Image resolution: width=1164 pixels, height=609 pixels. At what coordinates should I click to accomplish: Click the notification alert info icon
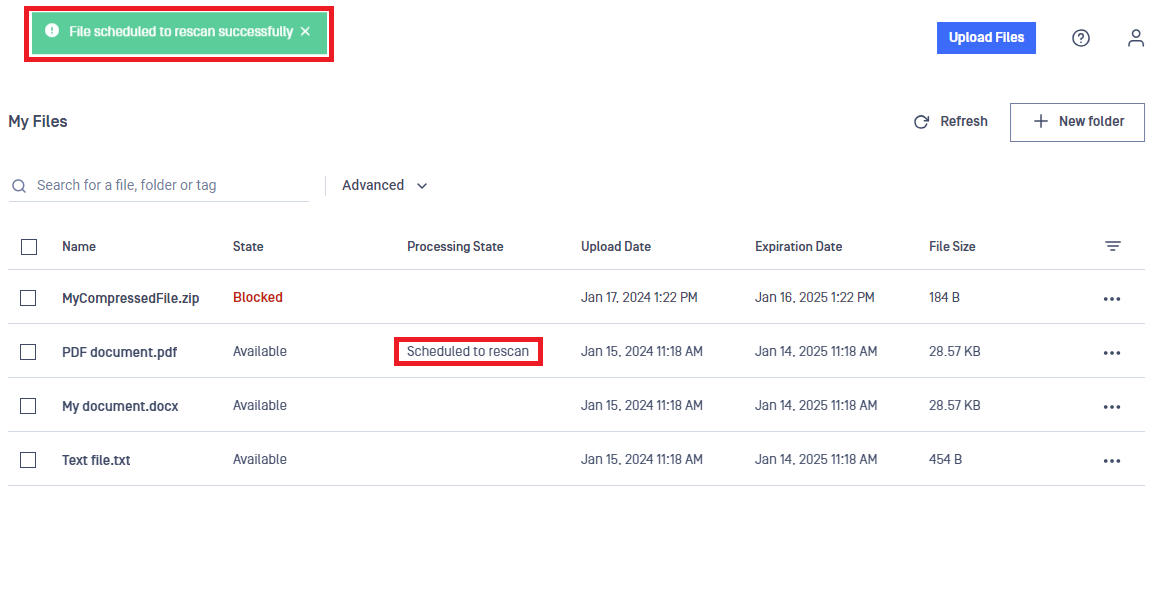pyautogui.click(x=52, y=30)
